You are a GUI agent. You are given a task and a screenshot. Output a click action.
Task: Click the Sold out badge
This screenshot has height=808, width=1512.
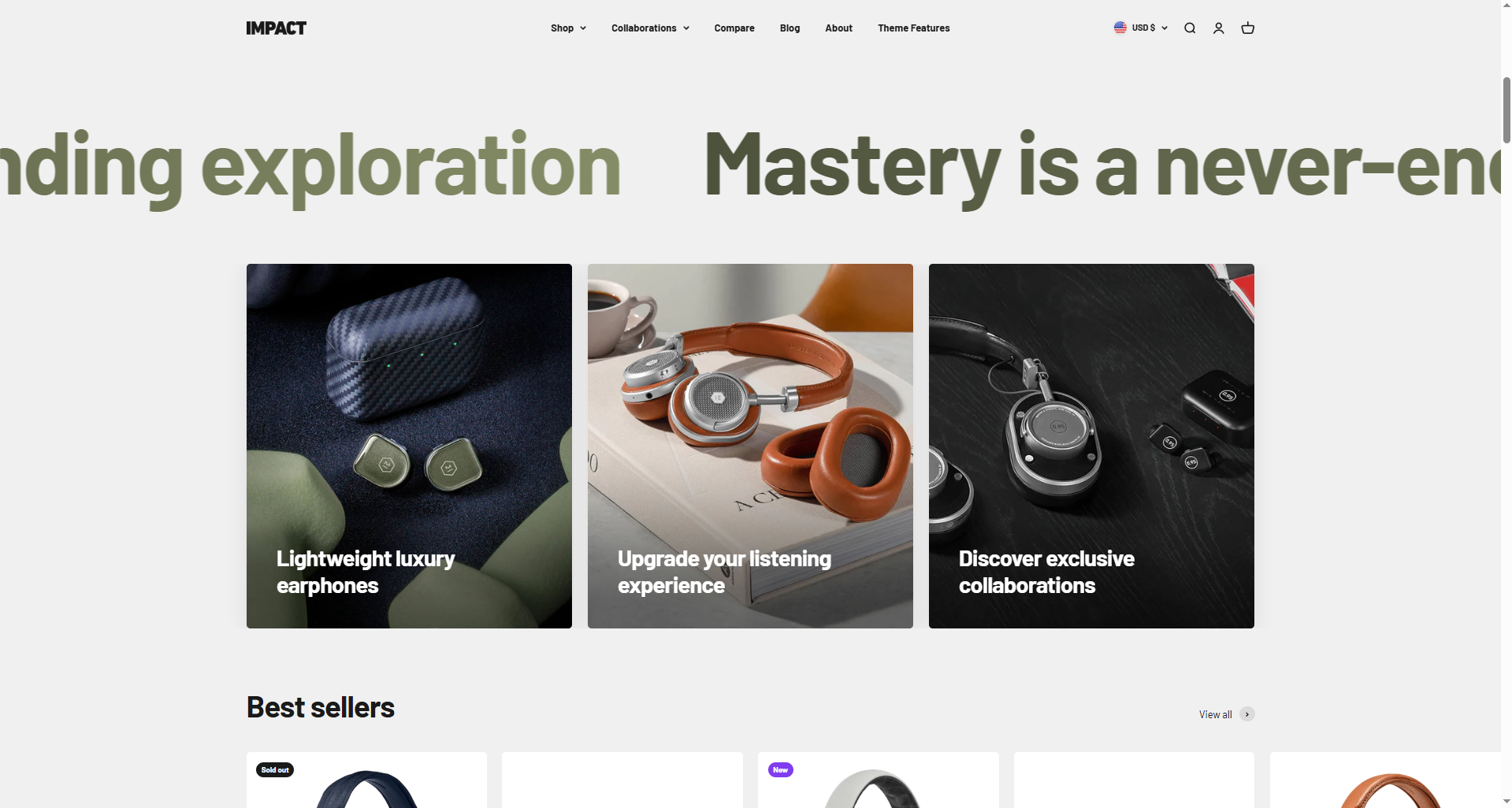coord(275,769)
